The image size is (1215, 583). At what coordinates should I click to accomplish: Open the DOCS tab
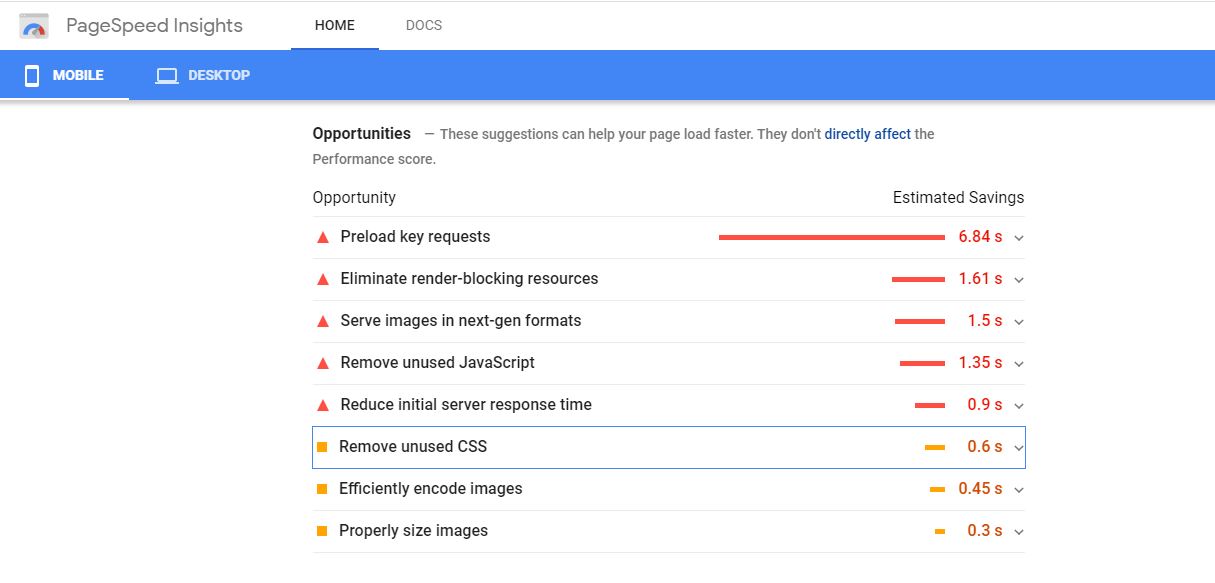pyautogui.click(x=424, y=25)
